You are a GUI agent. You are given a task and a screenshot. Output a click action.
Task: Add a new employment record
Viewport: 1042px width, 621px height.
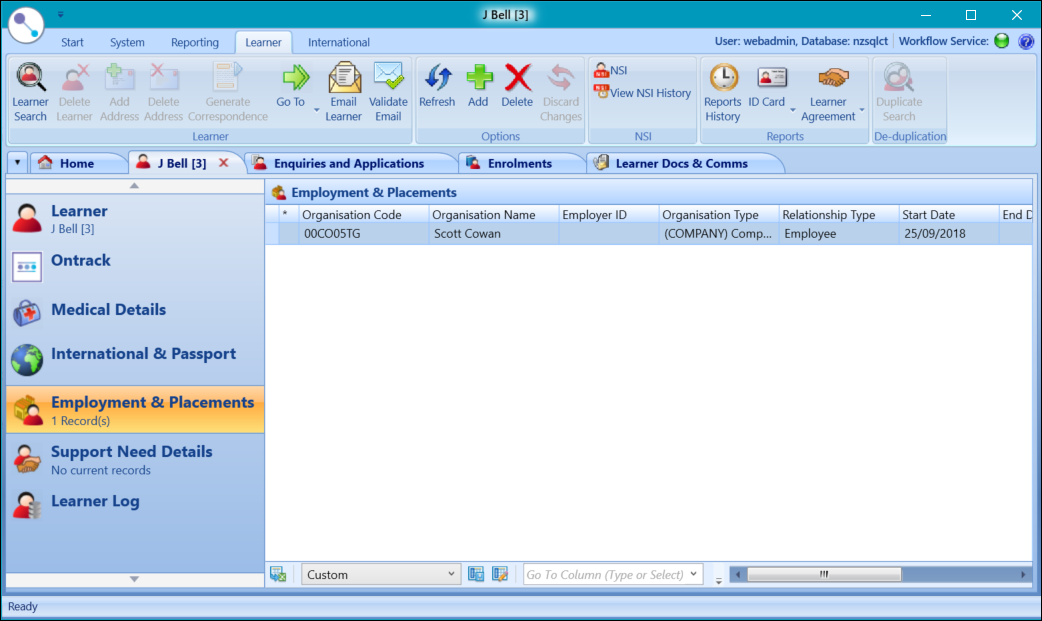tap(478, 90)
